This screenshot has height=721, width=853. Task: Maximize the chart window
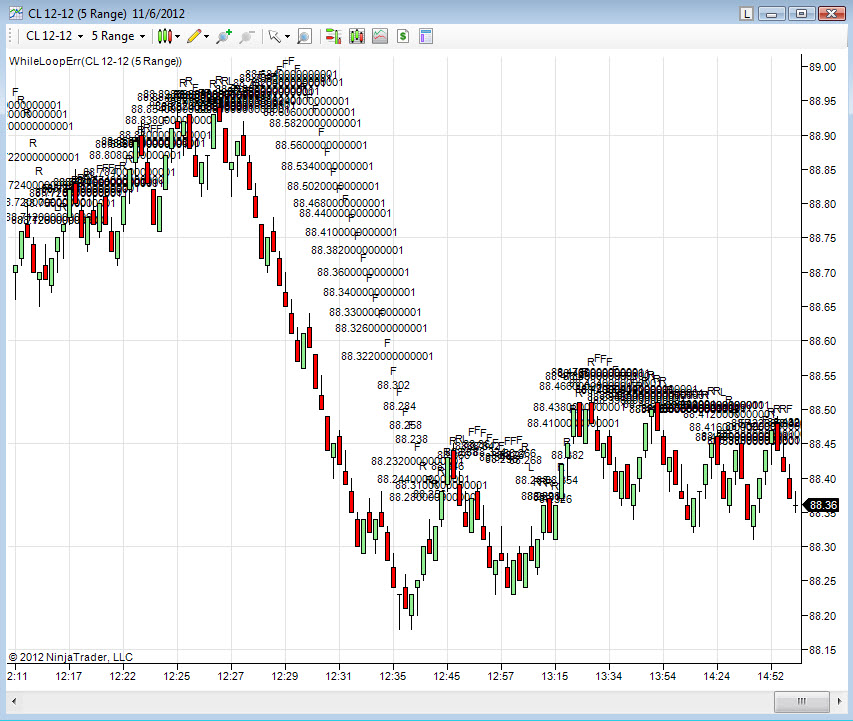801,14
